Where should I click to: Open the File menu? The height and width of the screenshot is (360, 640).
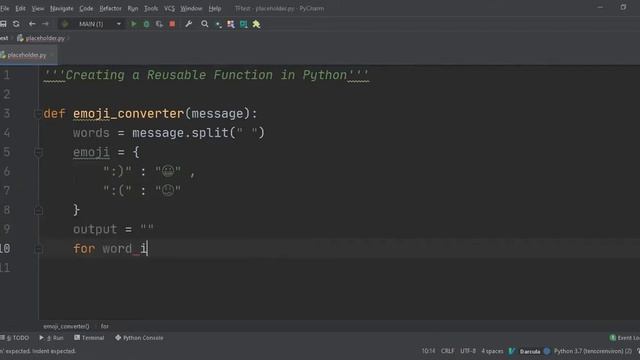[x=4, y=8]
